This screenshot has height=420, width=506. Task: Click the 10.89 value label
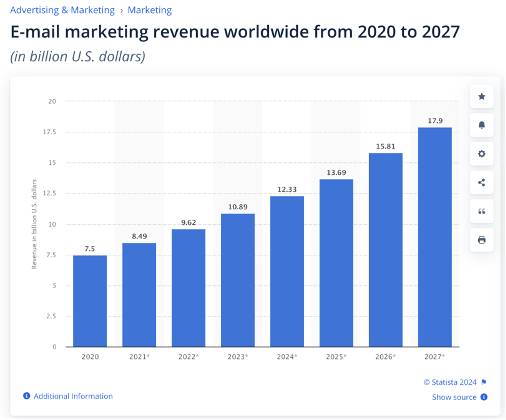tap(238, 207)
